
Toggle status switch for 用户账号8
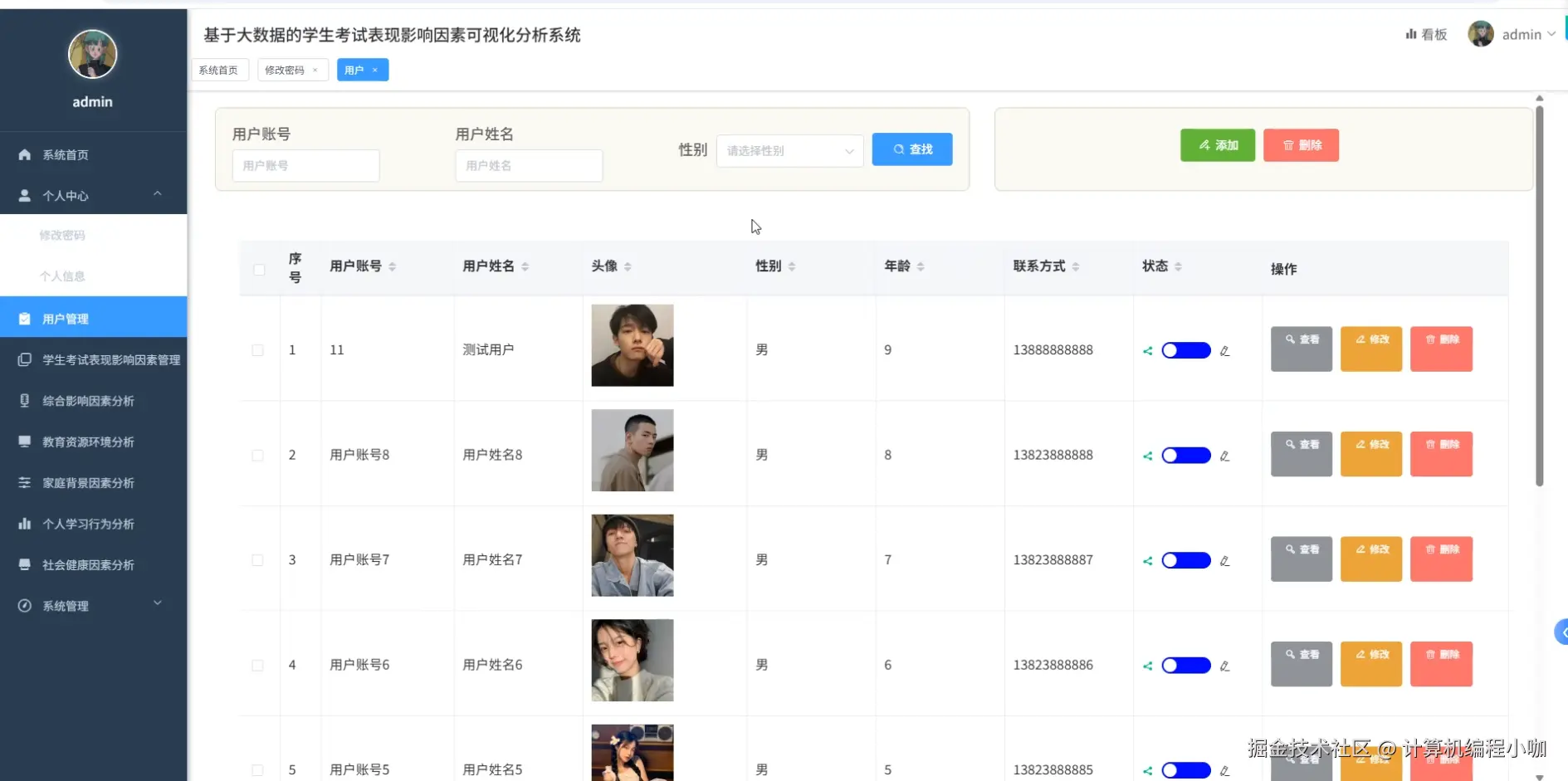point(1185,455)
